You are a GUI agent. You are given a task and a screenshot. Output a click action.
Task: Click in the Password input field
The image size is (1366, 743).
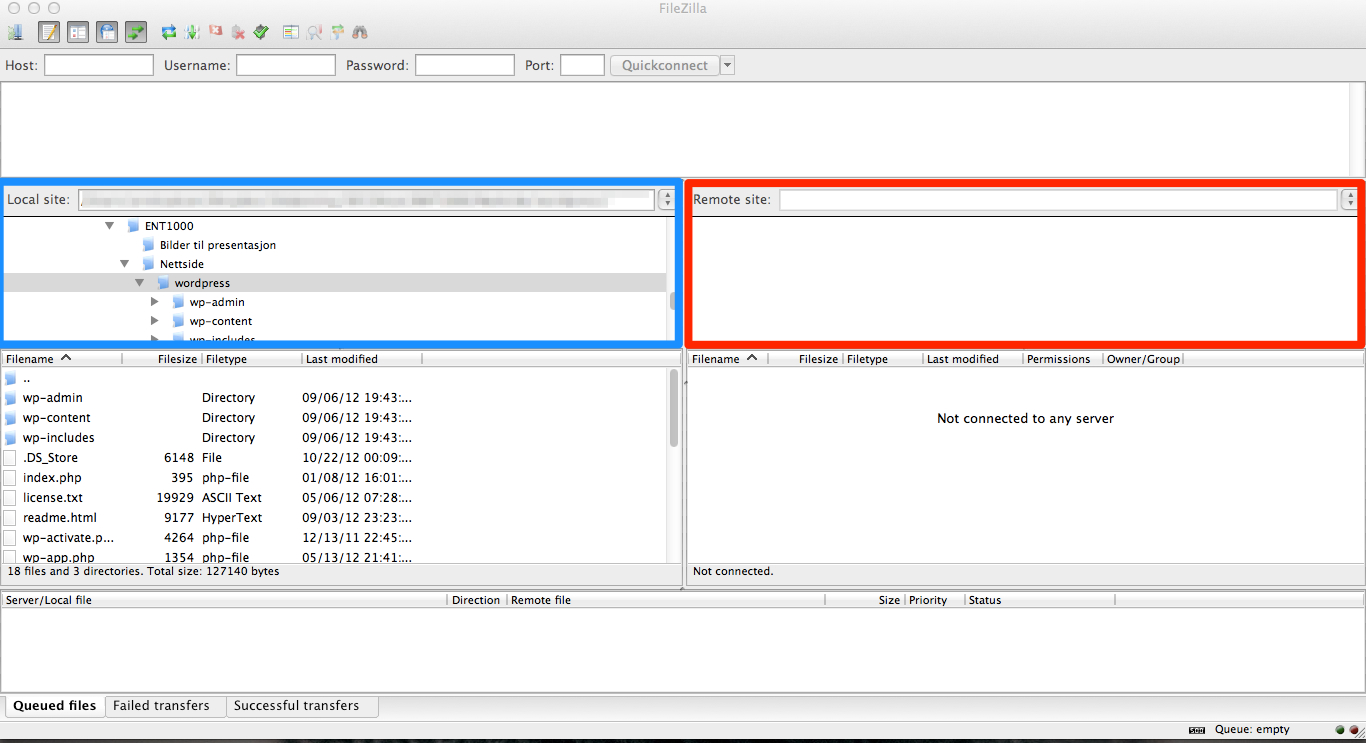(x=465, y=65)
